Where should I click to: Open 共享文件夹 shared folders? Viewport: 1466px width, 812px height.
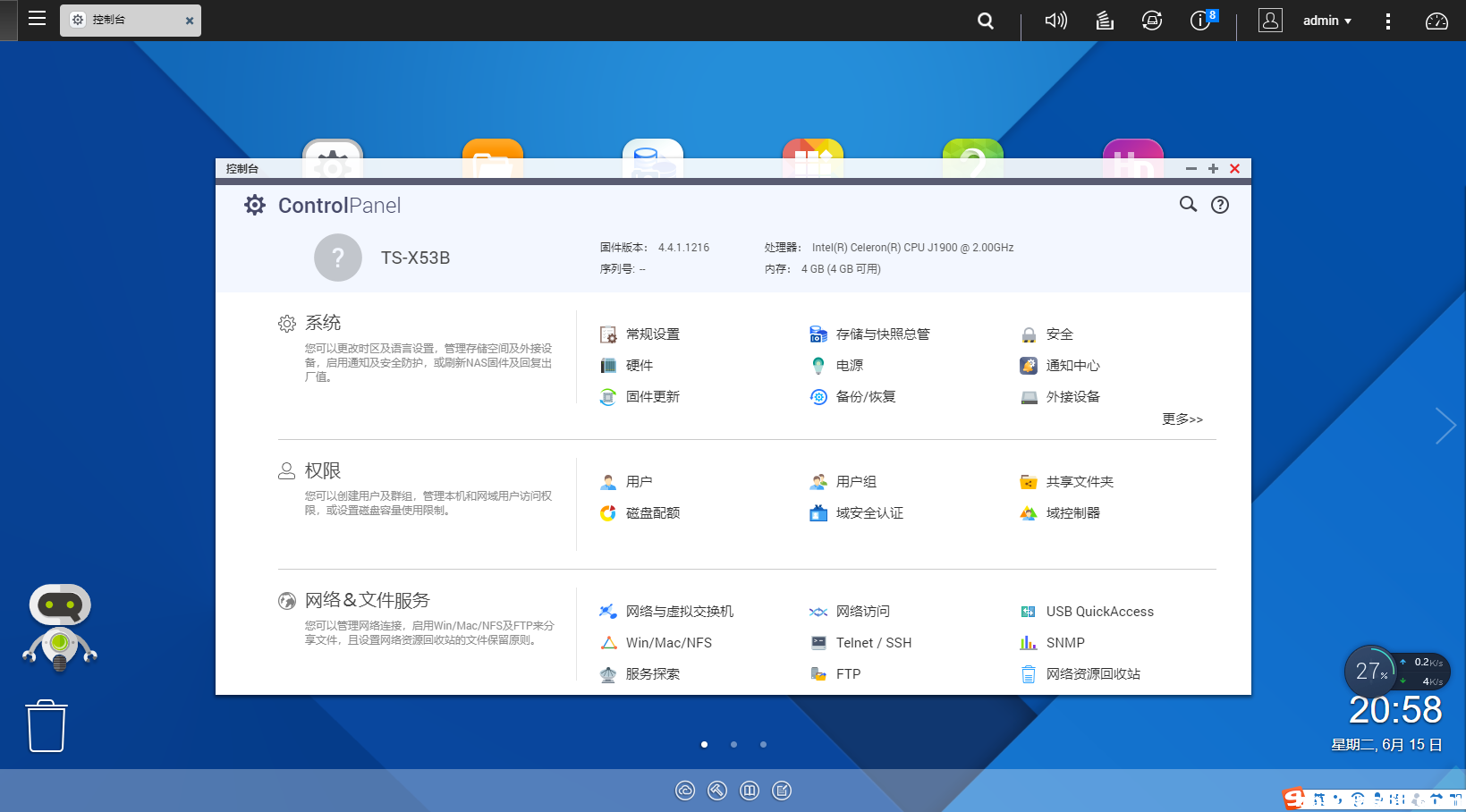[1079, 482]
